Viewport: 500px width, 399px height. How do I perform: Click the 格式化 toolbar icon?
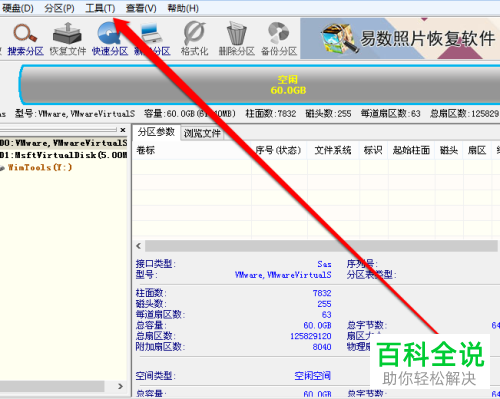point(194,33)
